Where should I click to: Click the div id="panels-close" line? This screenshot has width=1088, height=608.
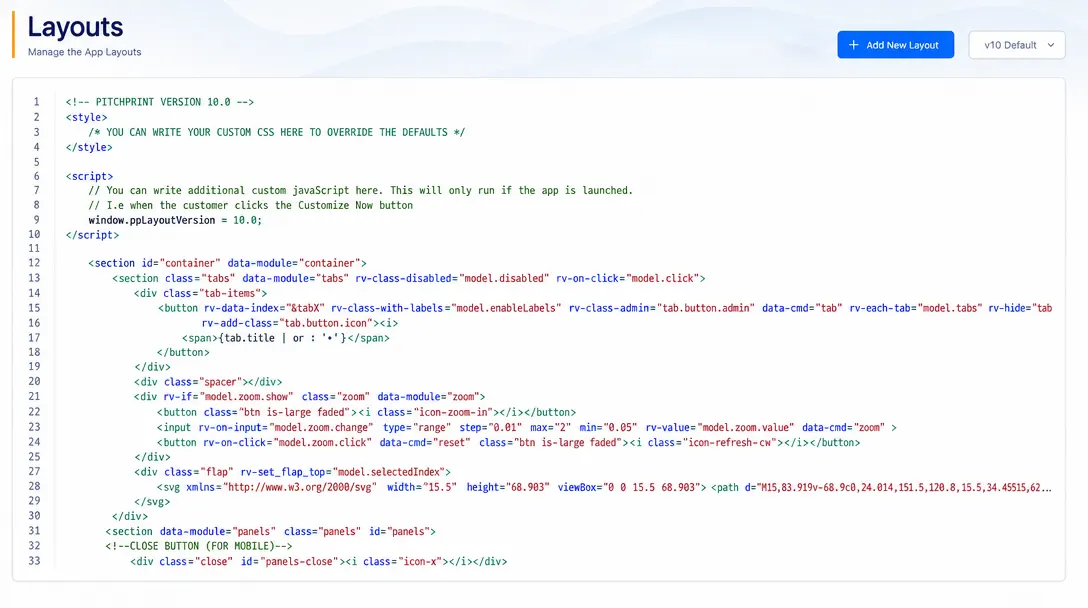click(x=319, y=561)
